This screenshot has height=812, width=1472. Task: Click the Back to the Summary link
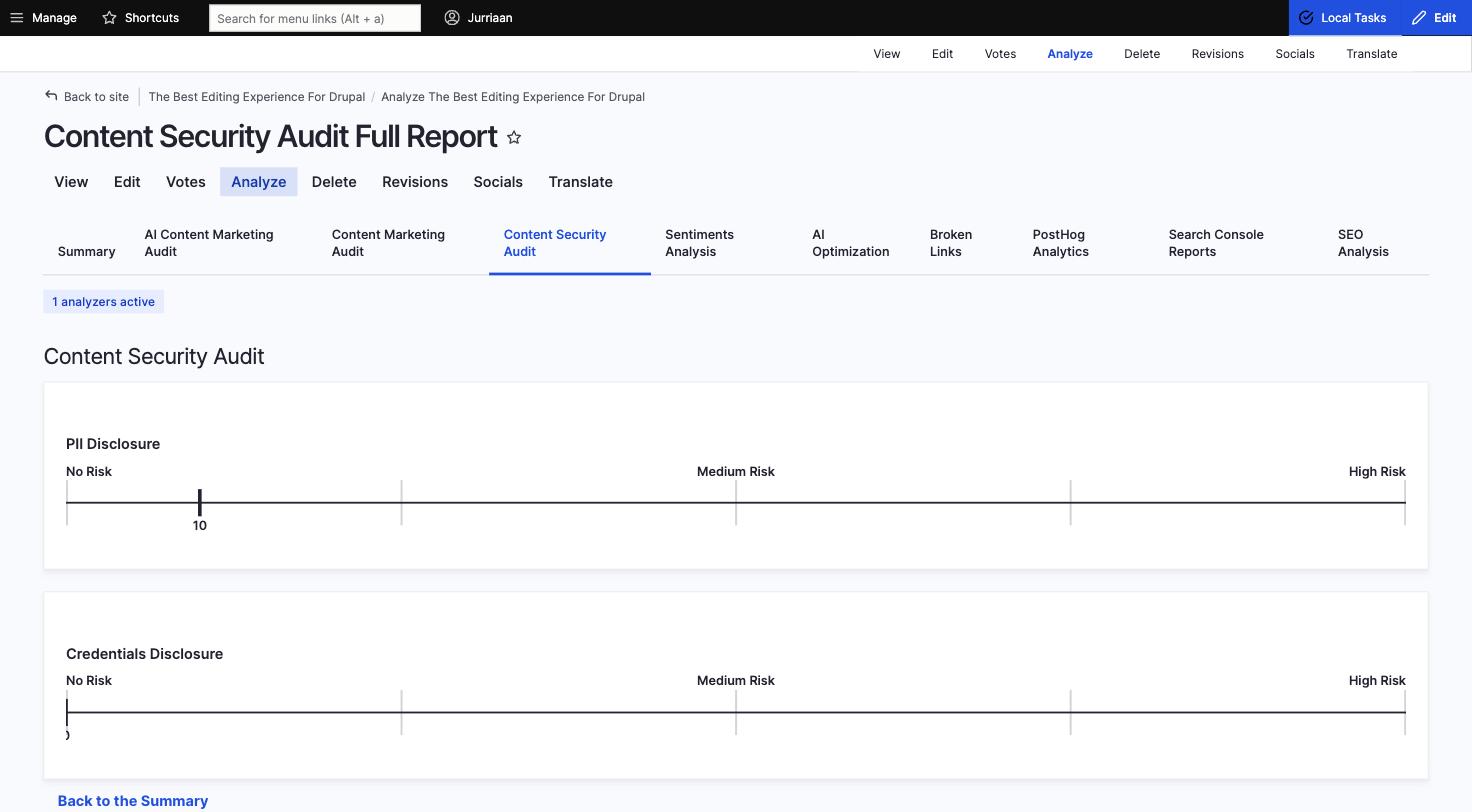[x=133, y=801]
